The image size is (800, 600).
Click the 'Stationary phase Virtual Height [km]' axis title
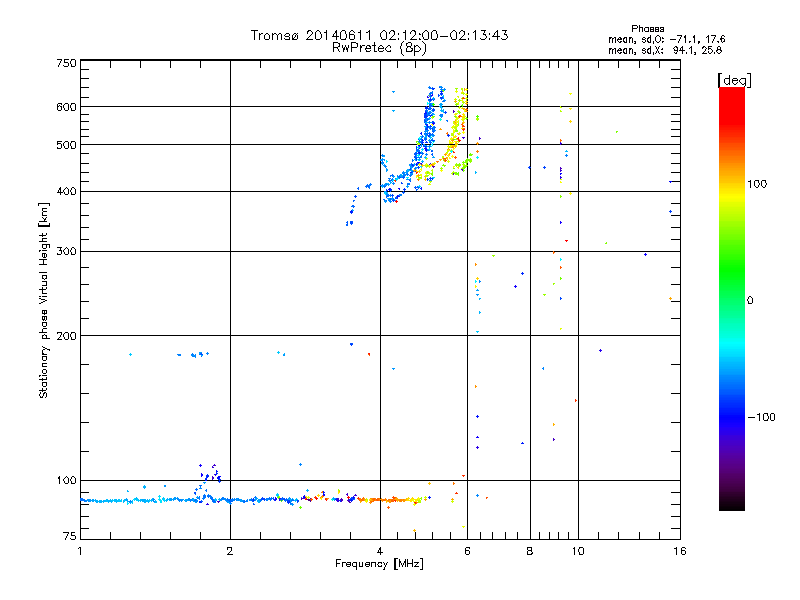pyautogui.click(x=44, y=300)
